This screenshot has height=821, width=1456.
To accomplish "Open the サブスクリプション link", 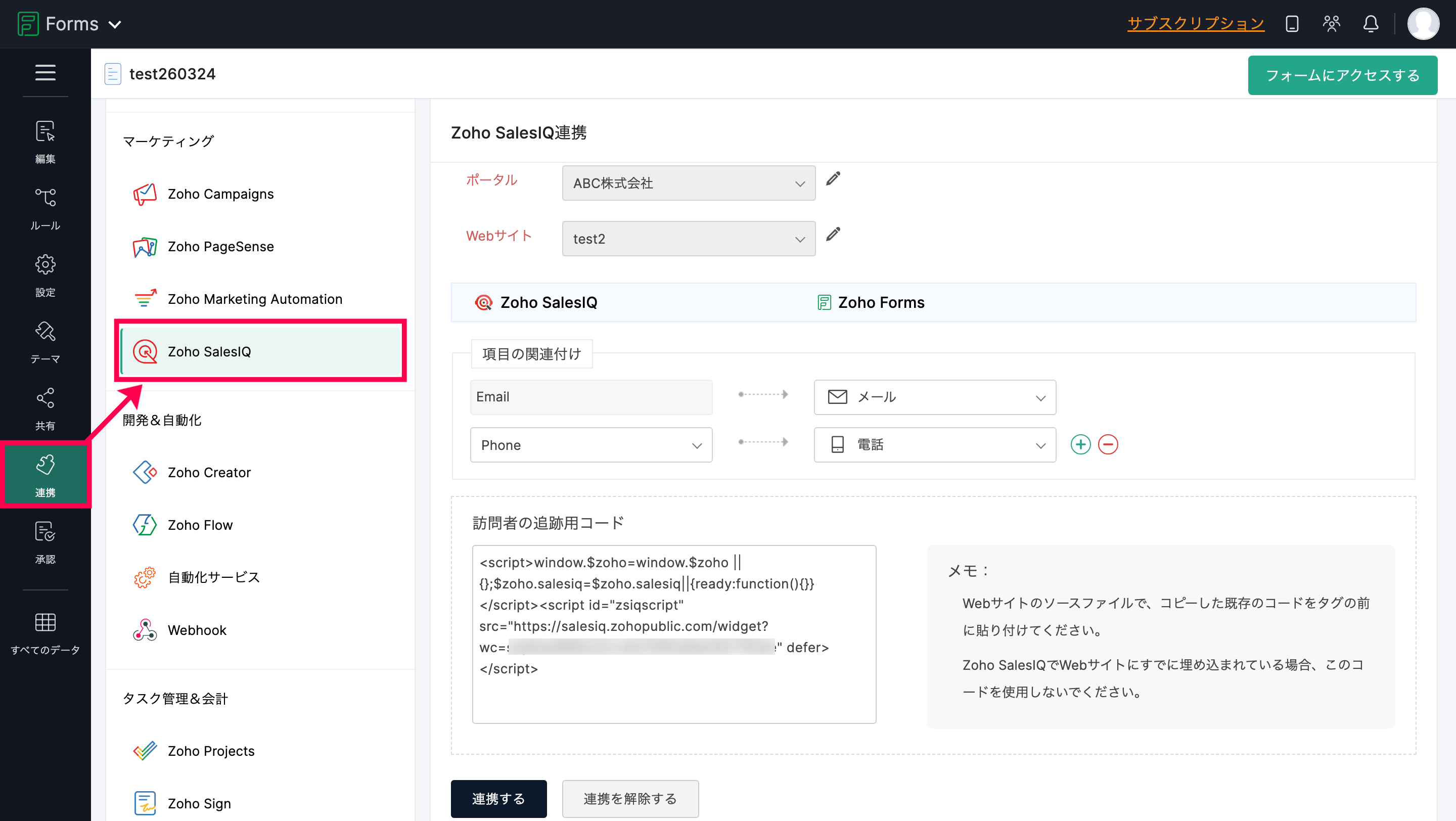I will tap(1196, 24).
